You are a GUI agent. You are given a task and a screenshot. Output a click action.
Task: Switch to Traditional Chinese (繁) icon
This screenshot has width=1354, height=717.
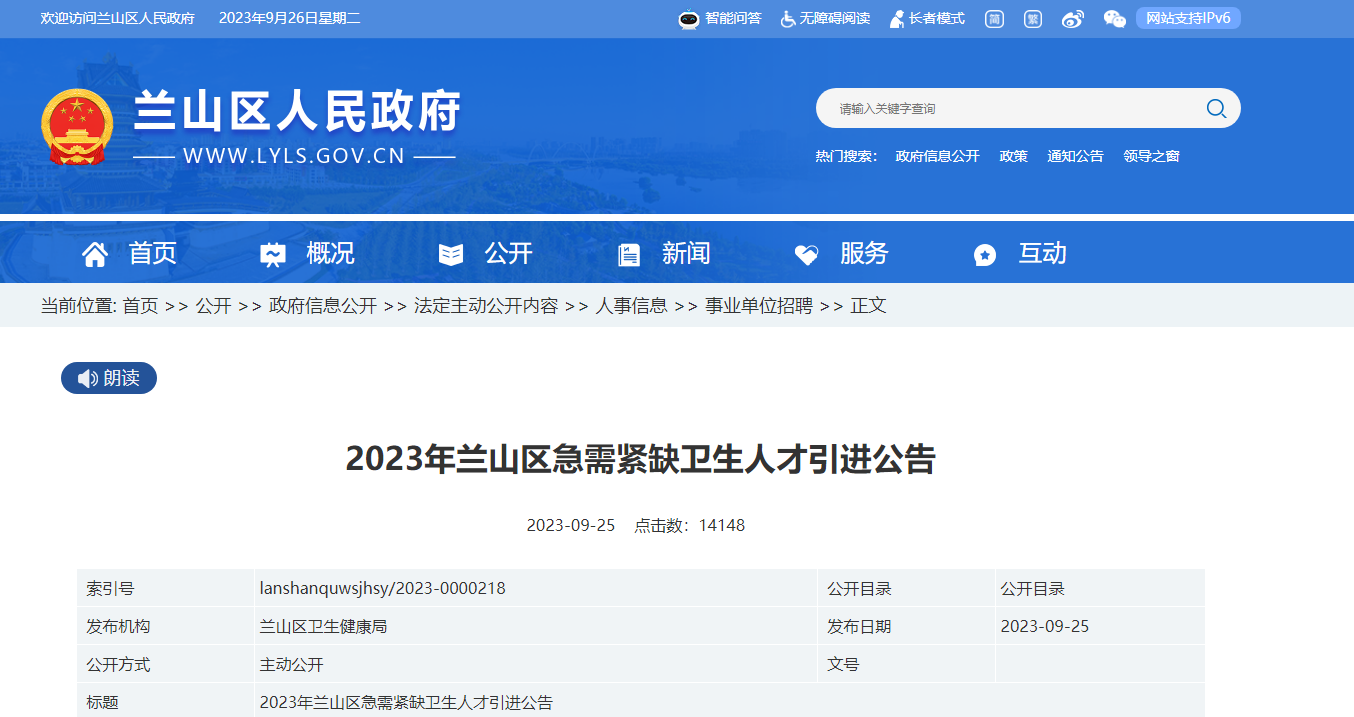(1033, 19)
